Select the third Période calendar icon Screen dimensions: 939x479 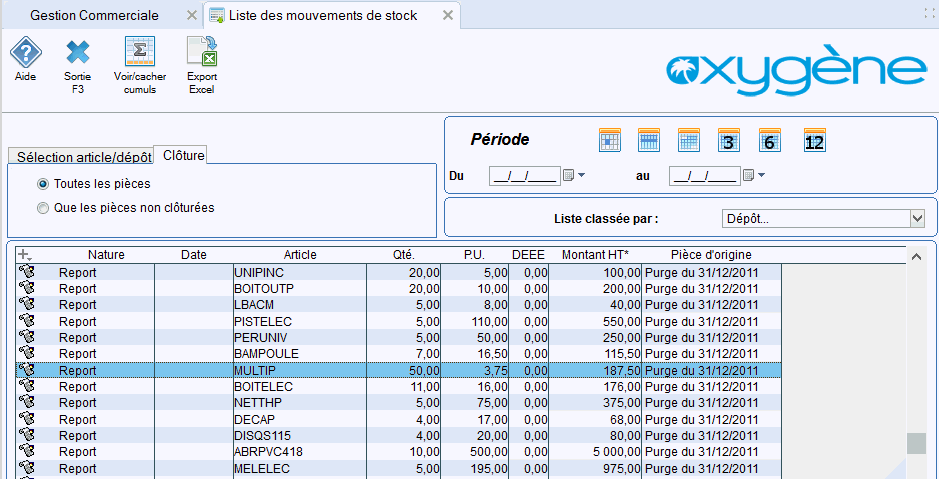(x=689, y=140)
